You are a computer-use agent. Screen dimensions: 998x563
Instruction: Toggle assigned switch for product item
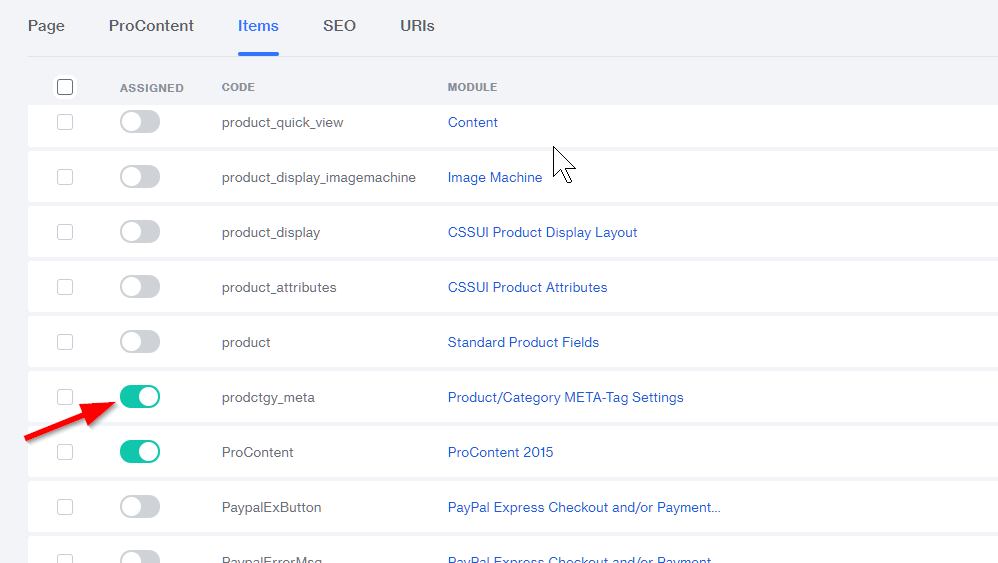tap(140, 342)
